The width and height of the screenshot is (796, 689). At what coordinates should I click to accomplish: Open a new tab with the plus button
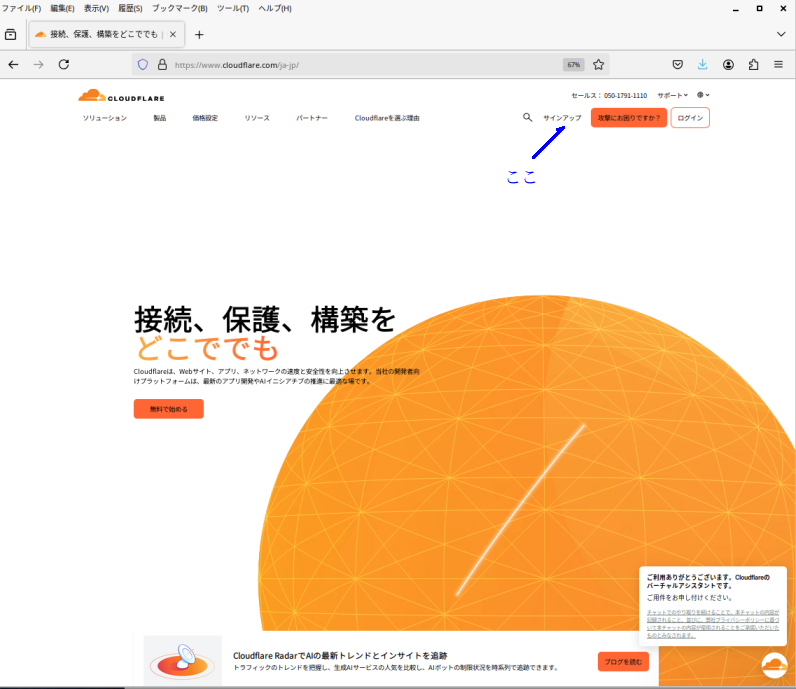(x=199, y=35)
